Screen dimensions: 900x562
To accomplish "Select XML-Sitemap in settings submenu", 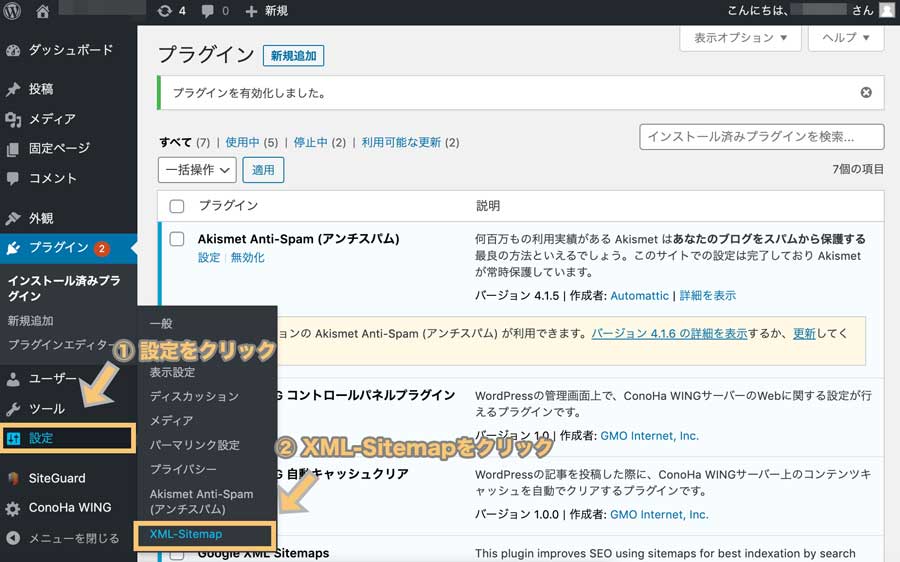I will click(185, 534).
